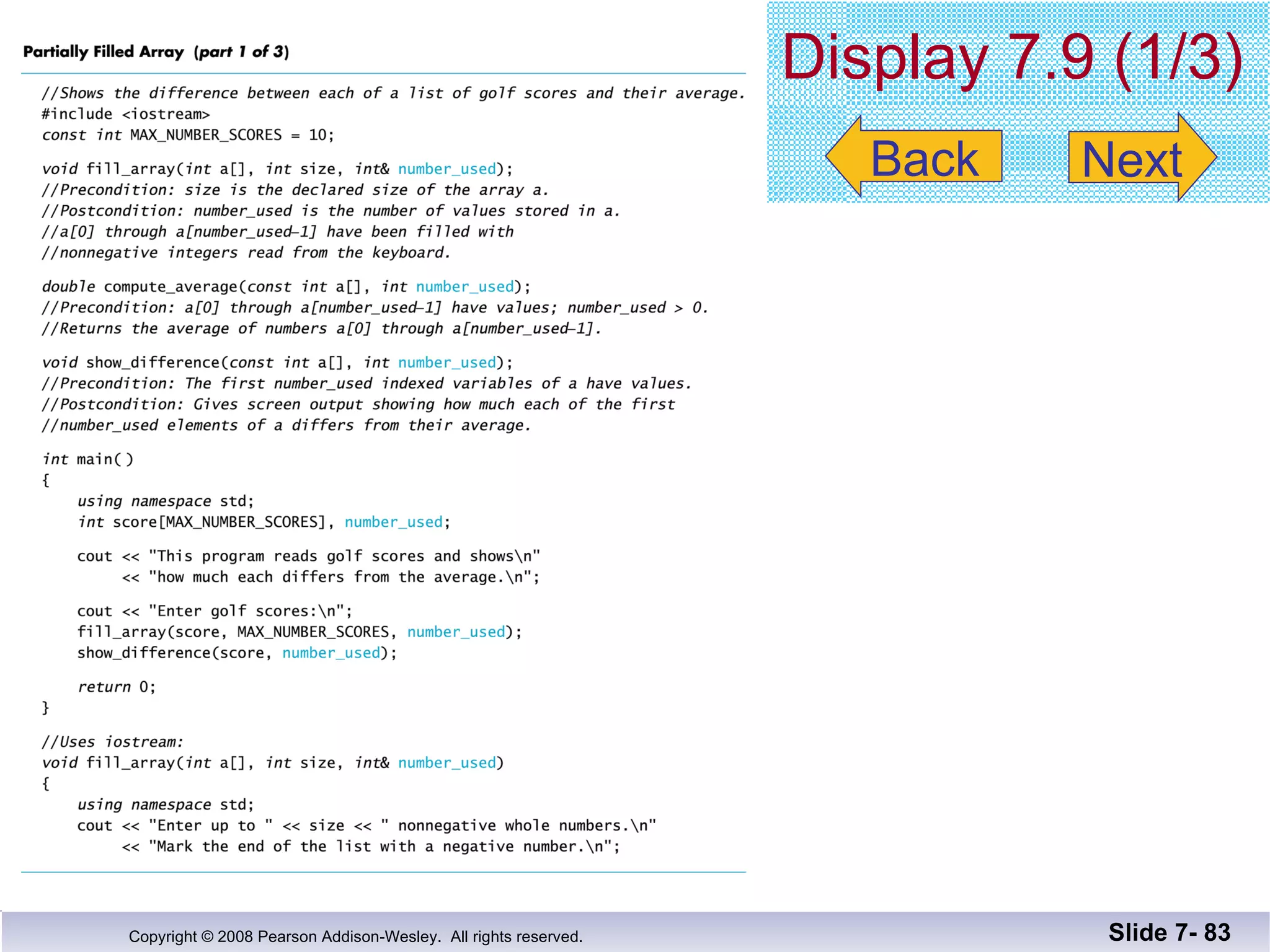Click the "Mark the end of the list" line
The image size is (1270, 952).
[x=371, y=847]
